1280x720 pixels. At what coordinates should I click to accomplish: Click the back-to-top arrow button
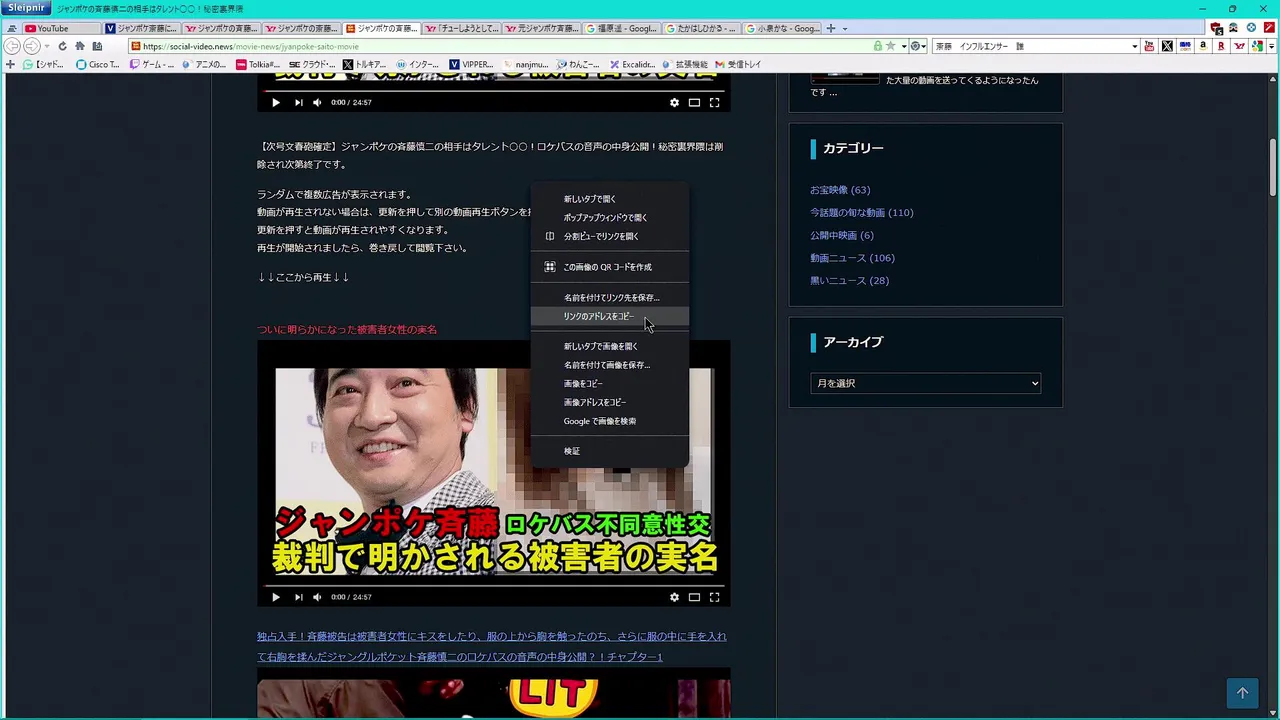coord(1242,692)
